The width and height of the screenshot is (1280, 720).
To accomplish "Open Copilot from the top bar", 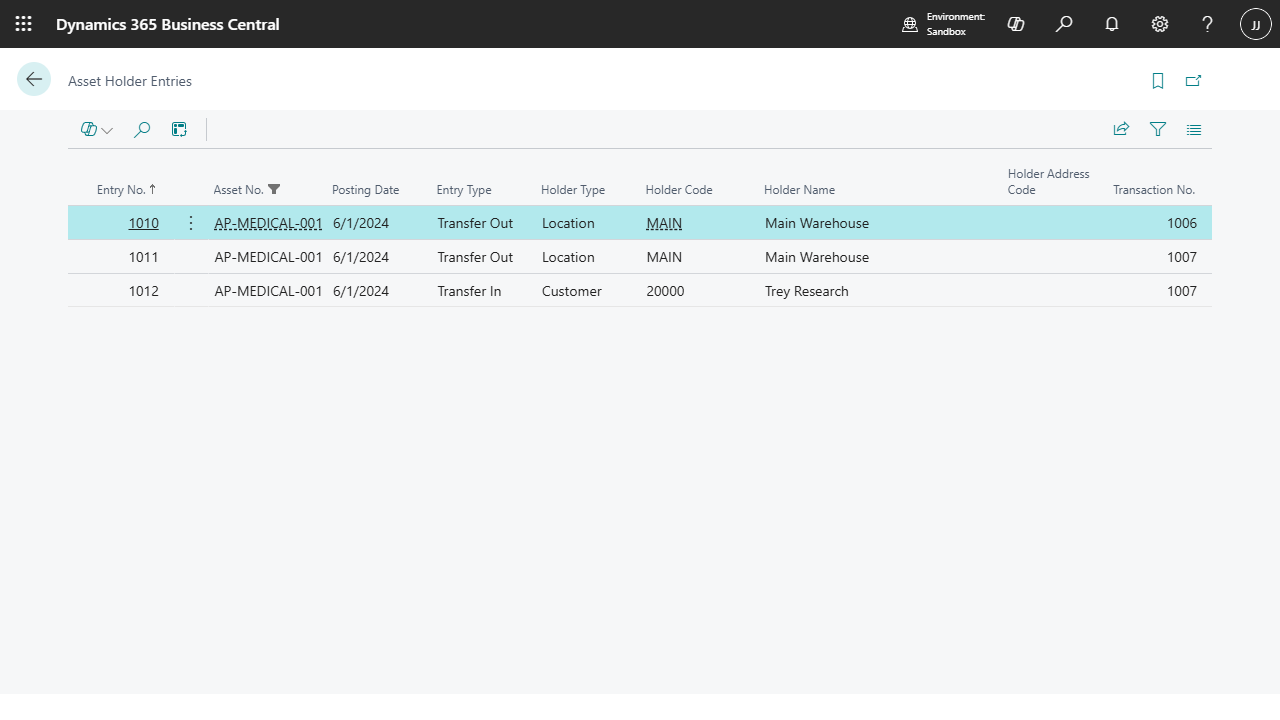I will pyautogui.click(x=1016, y=24).
